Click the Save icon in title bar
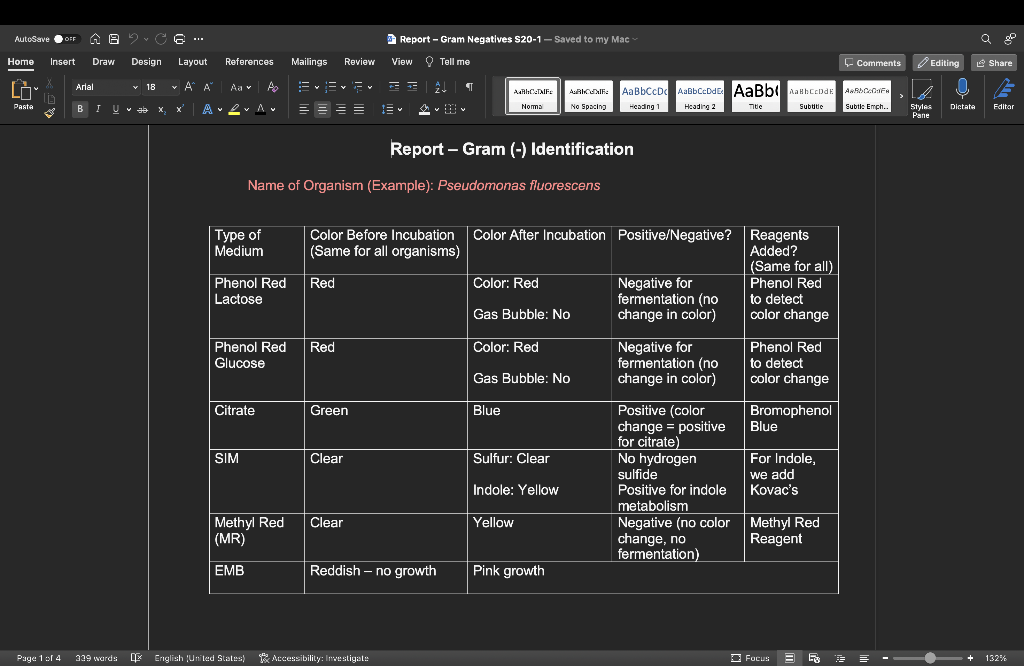1024x666 pixels. [x=115, y=39]
